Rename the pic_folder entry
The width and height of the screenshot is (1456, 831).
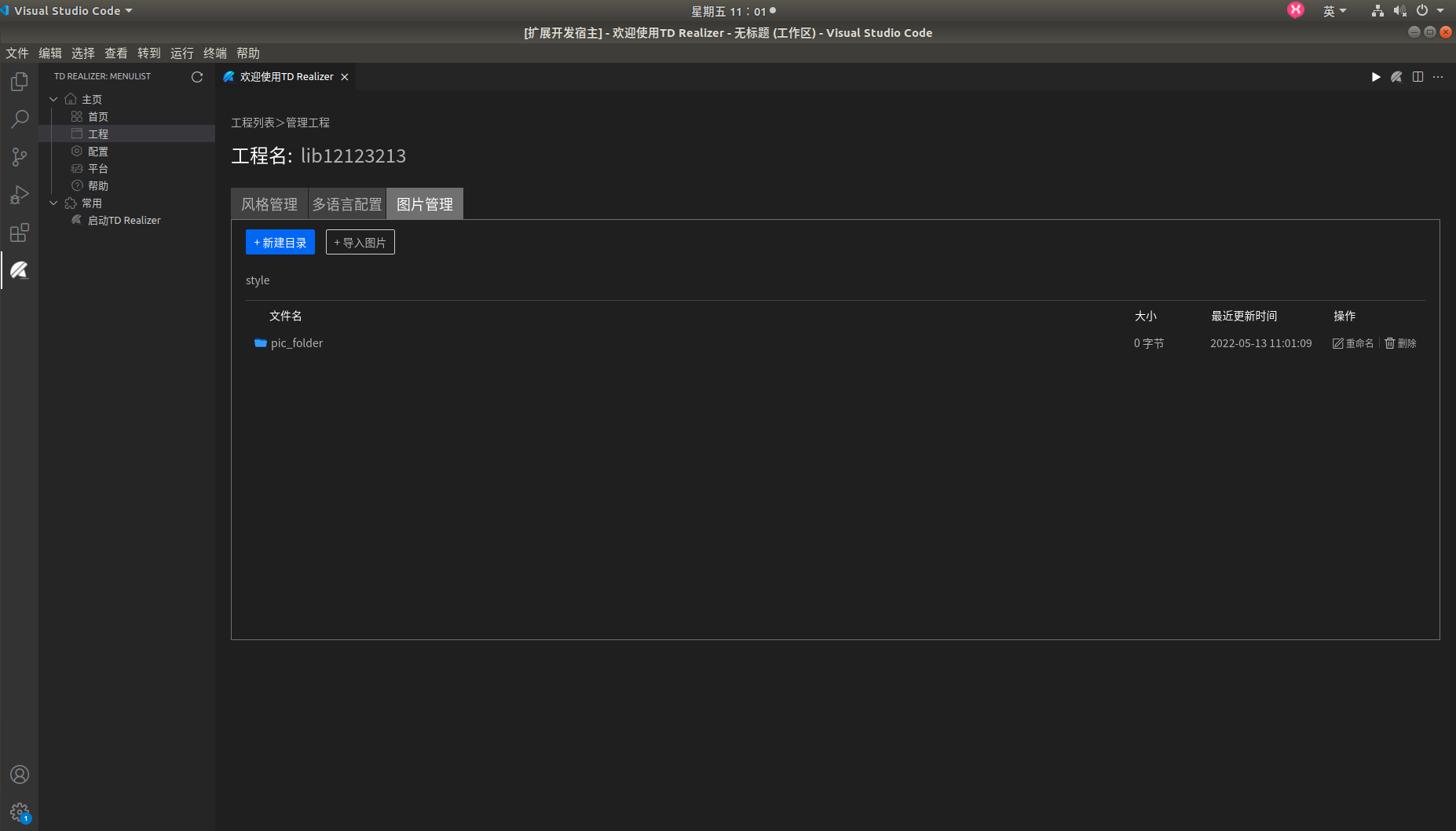[x=1353, y=343]
